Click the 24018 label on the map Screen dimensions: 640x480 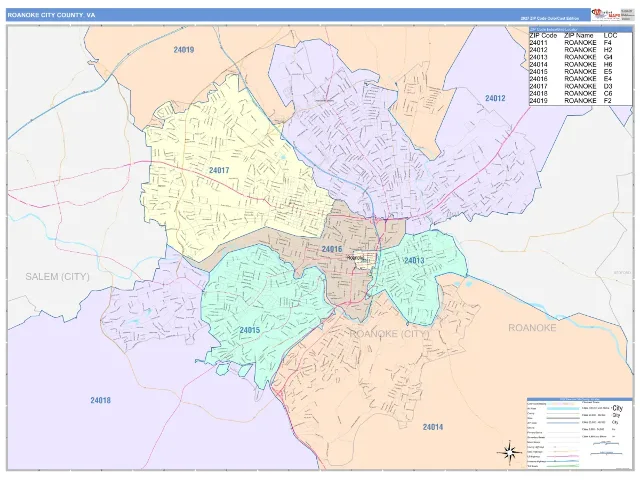coord(100,400)
